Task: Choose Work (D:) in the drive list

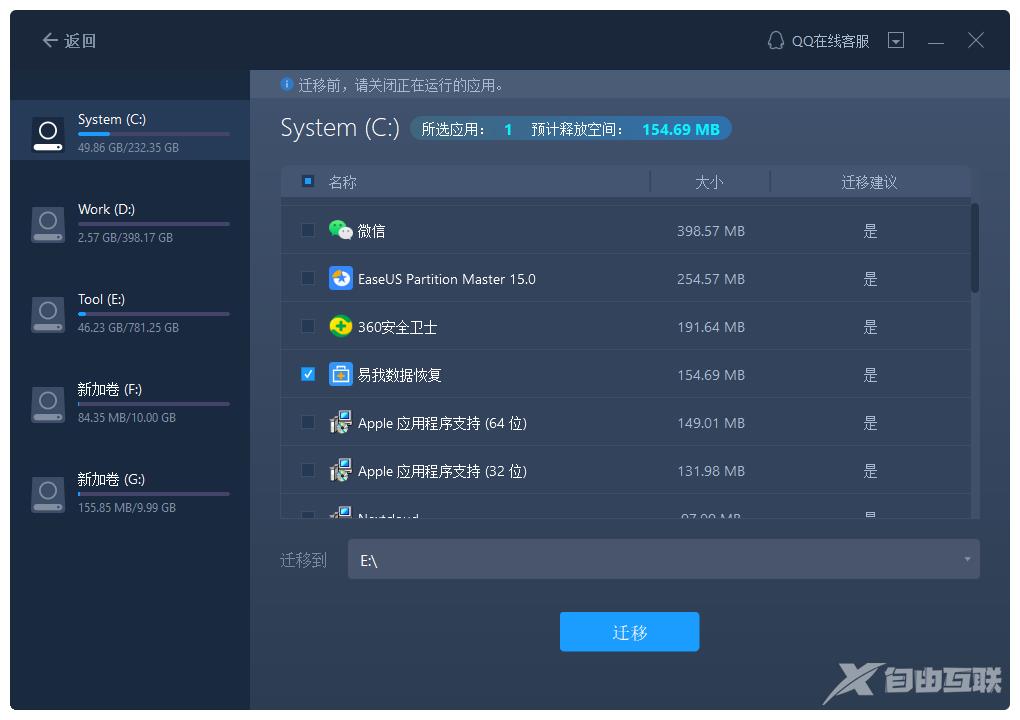Action: pyautogui.click(x=130, y=223)
